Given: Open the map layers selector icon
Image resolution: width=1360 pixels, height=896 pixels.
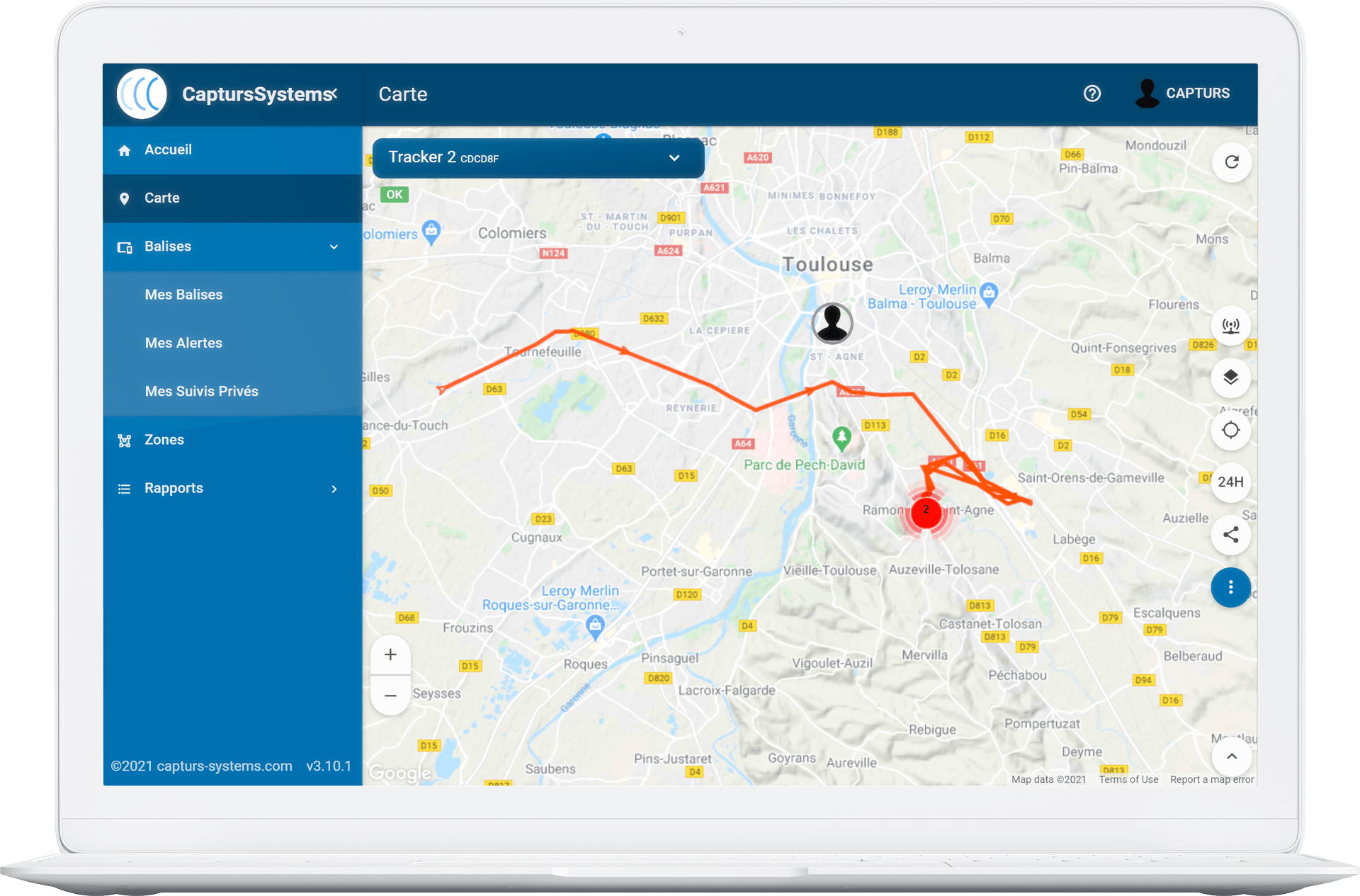Looking at the screenshot, I should (x=1231, y=378).
